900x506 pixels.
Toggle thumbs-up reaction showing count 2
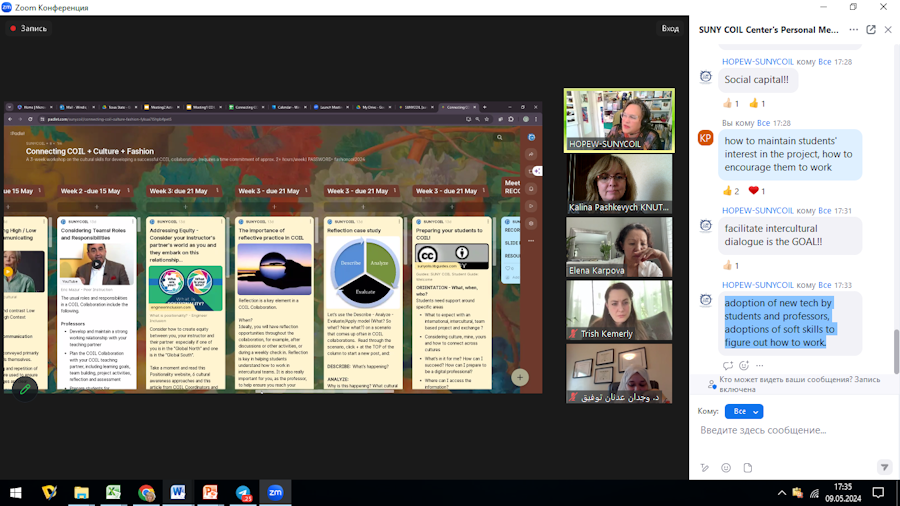tap(731, 190)
